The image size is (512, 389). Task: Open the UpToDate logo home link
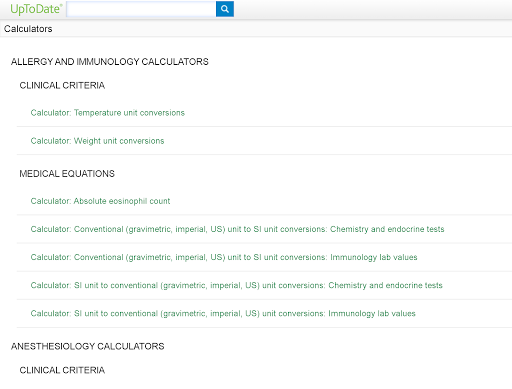tap(36, 9)
